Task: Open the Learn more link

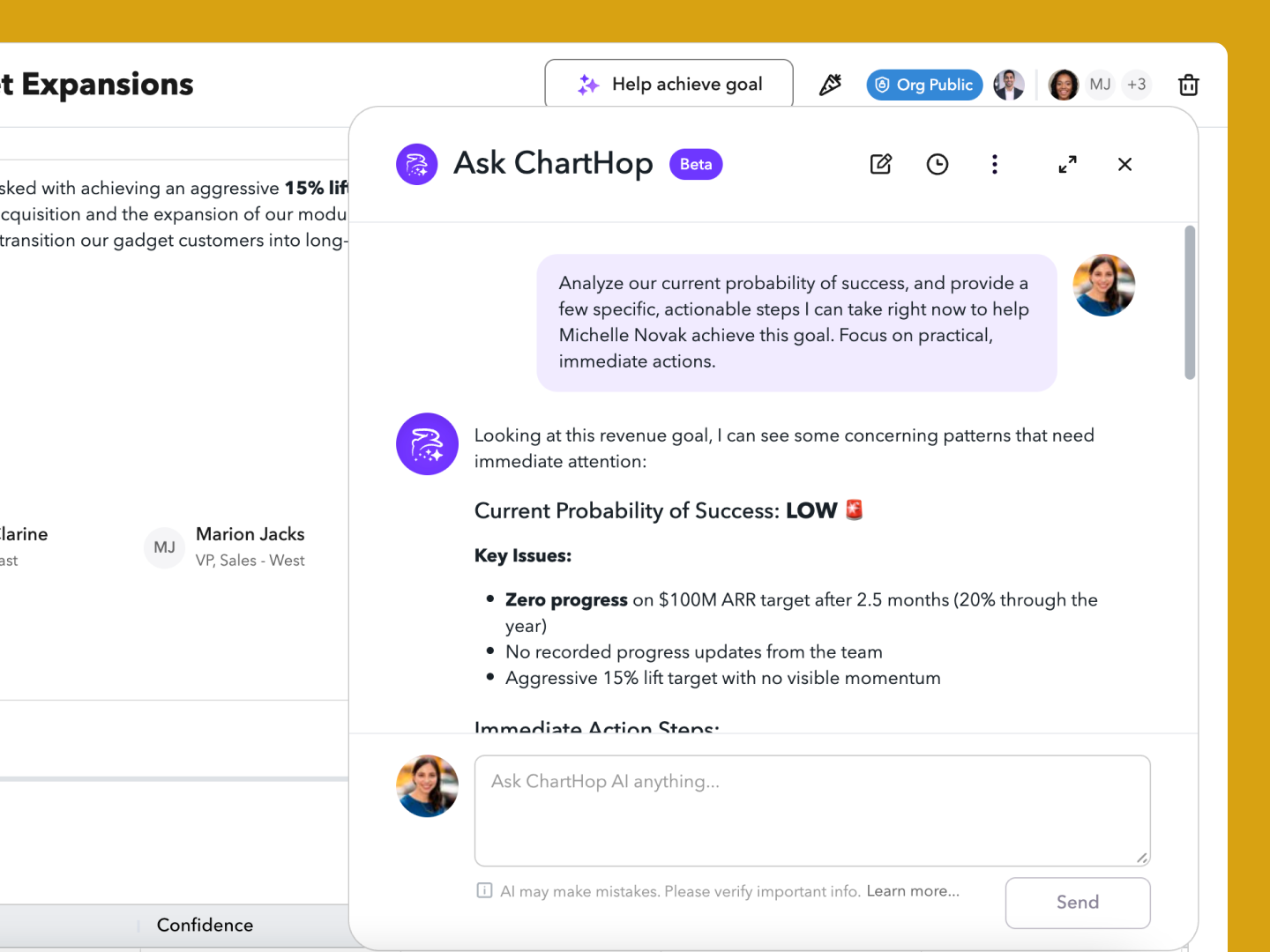Action: pyautogui.click(x=913, y=891)
